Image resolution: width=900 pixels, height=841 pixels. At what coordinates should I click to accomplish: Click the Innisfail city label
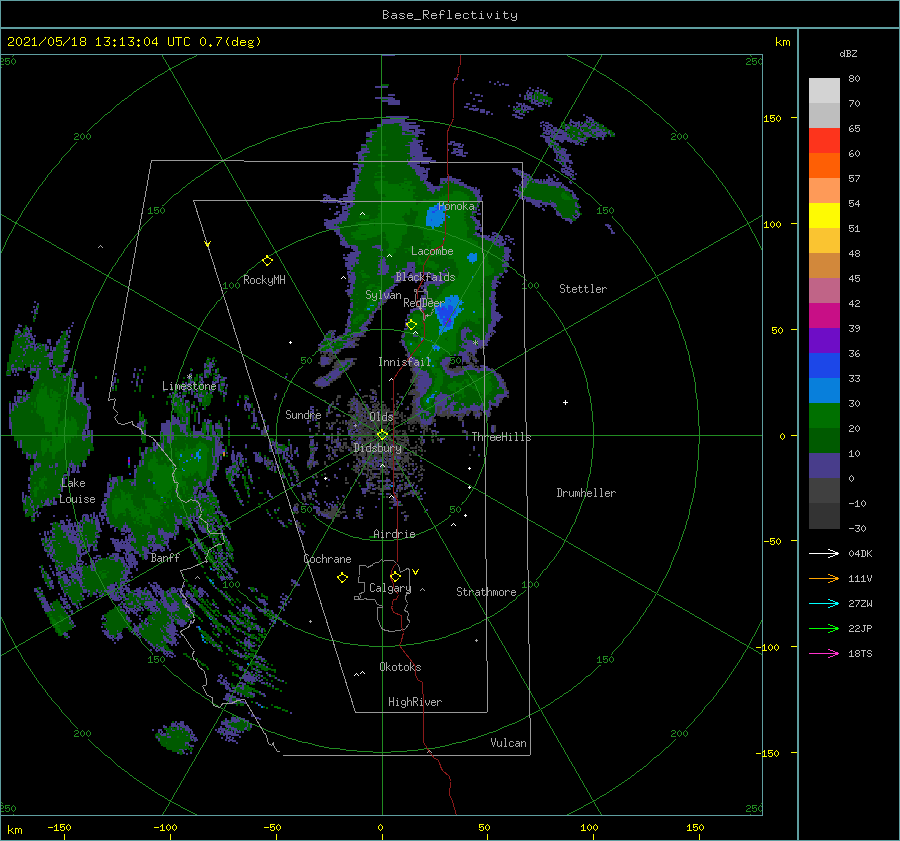coord(404,362)
